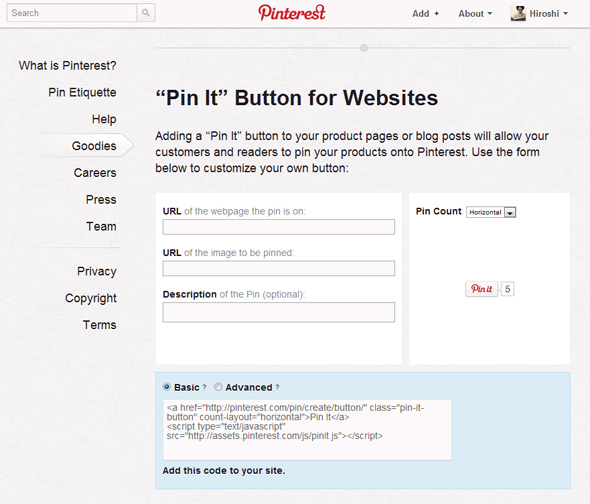Click the red Pin it button preview
Screen dimensions: 590x504
(x=481, y=289)
